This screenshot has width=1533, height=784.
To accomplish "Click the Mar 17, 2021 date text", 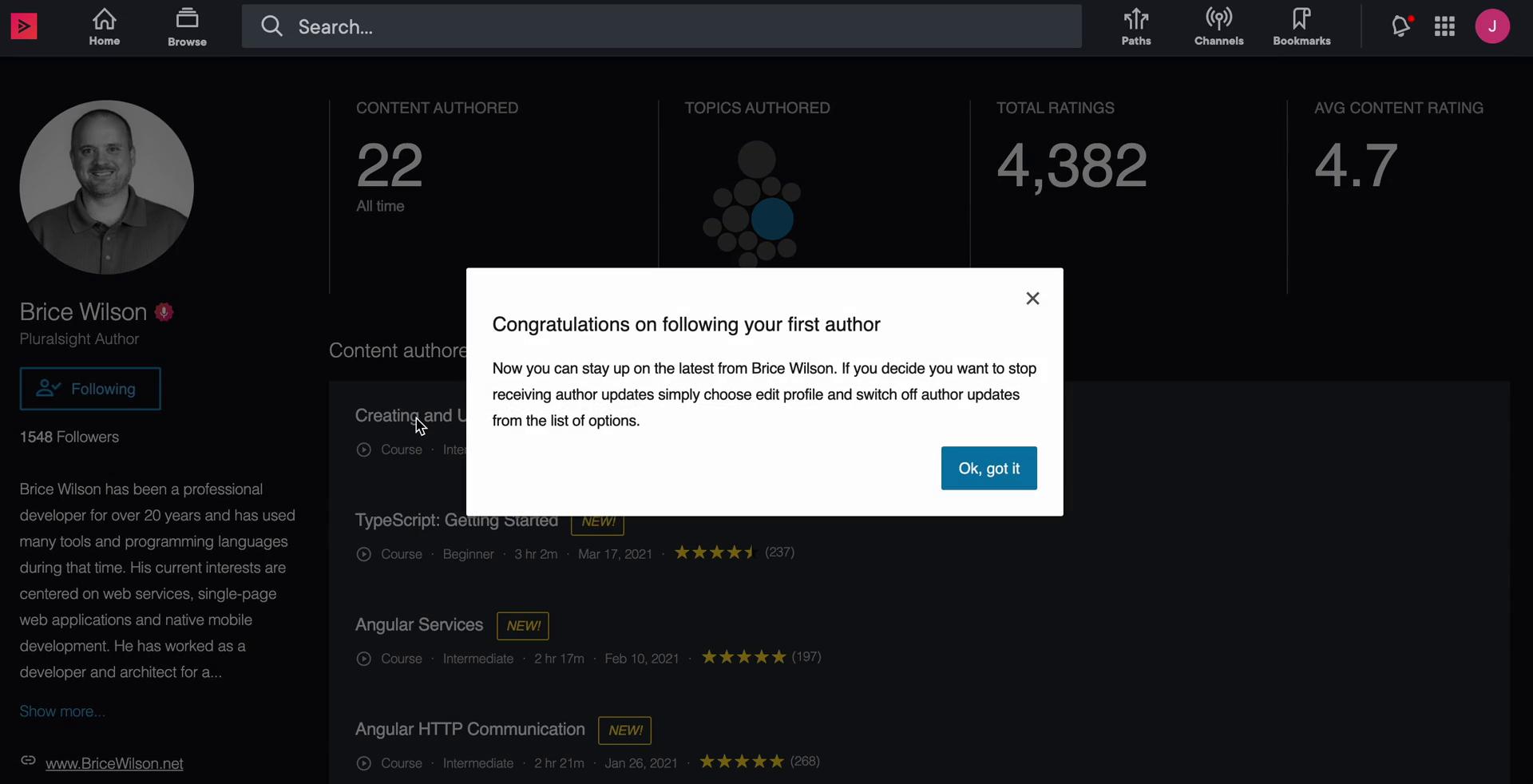I will tap(615, 554).
